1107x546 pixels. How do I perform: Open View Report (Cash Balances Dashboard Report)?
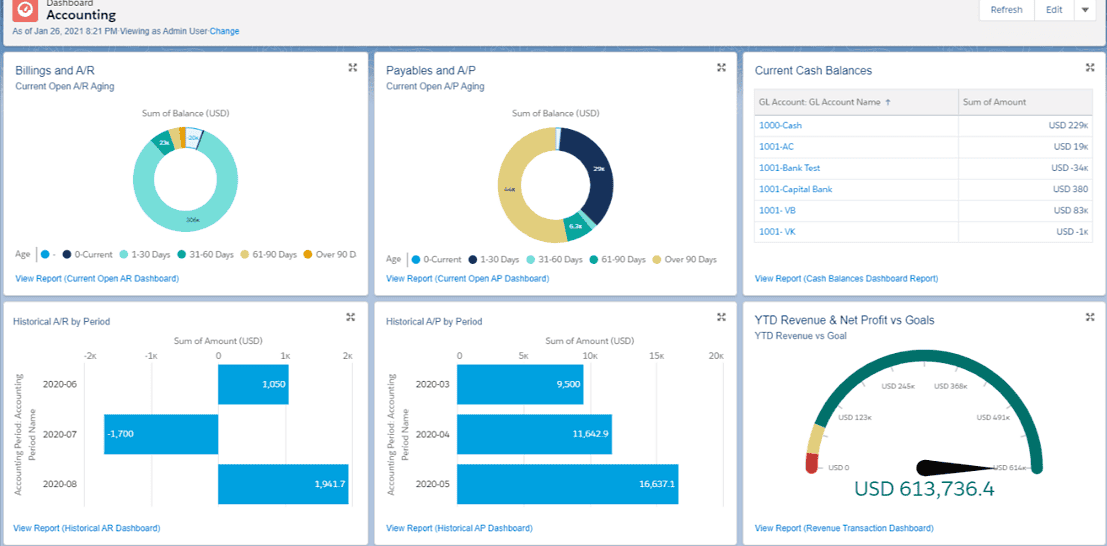pos(846,278)
